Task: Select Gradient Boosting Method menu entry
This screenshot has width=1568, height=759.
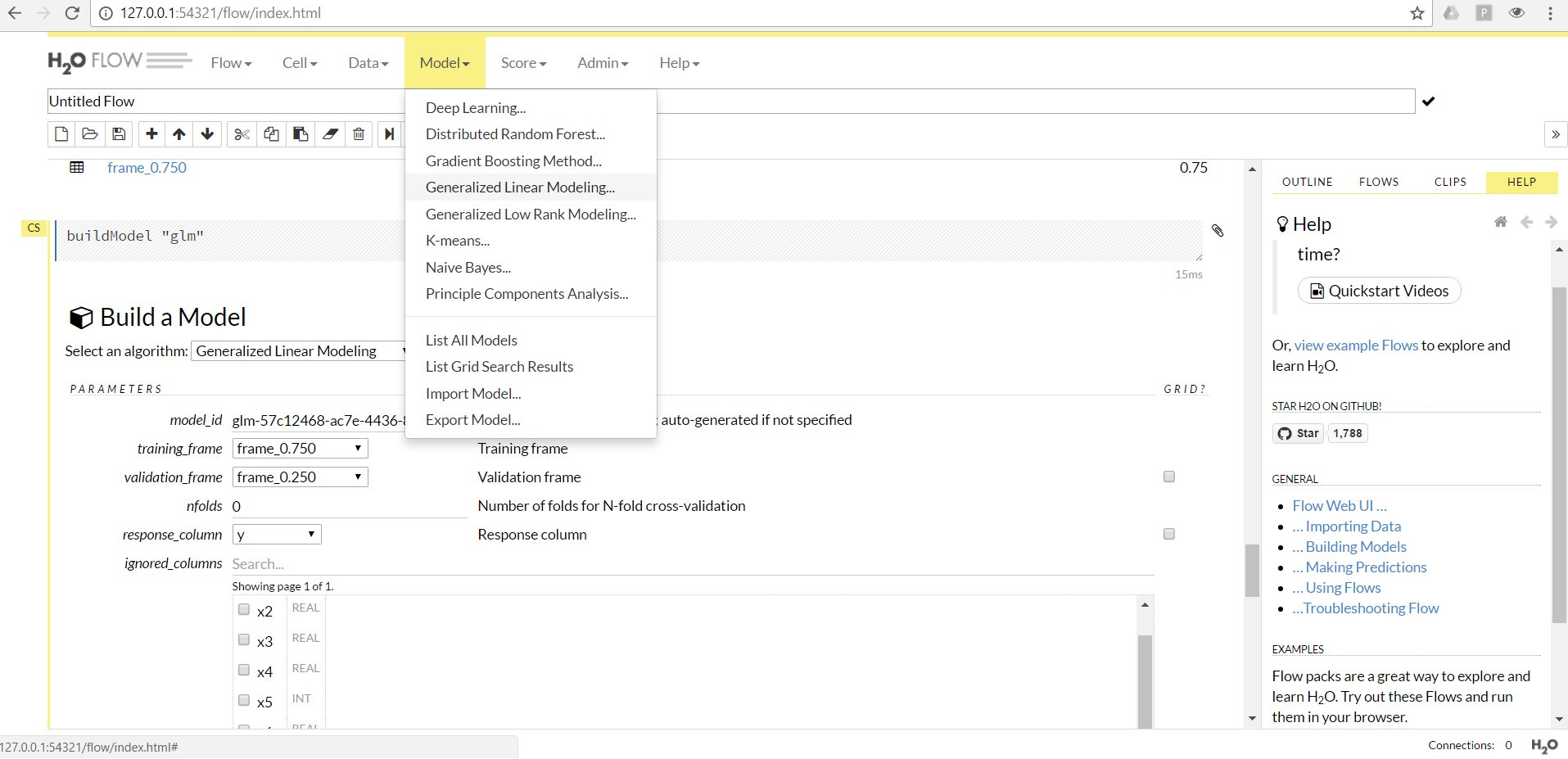Action: coord(513,161)
